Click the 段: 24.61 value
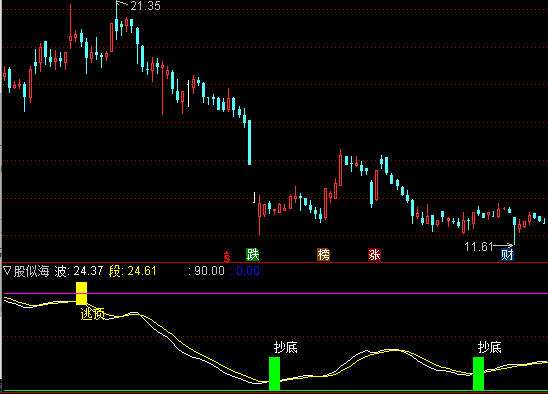Image resolution: width=548 pixels, height=394 pixels. (132, 271)
